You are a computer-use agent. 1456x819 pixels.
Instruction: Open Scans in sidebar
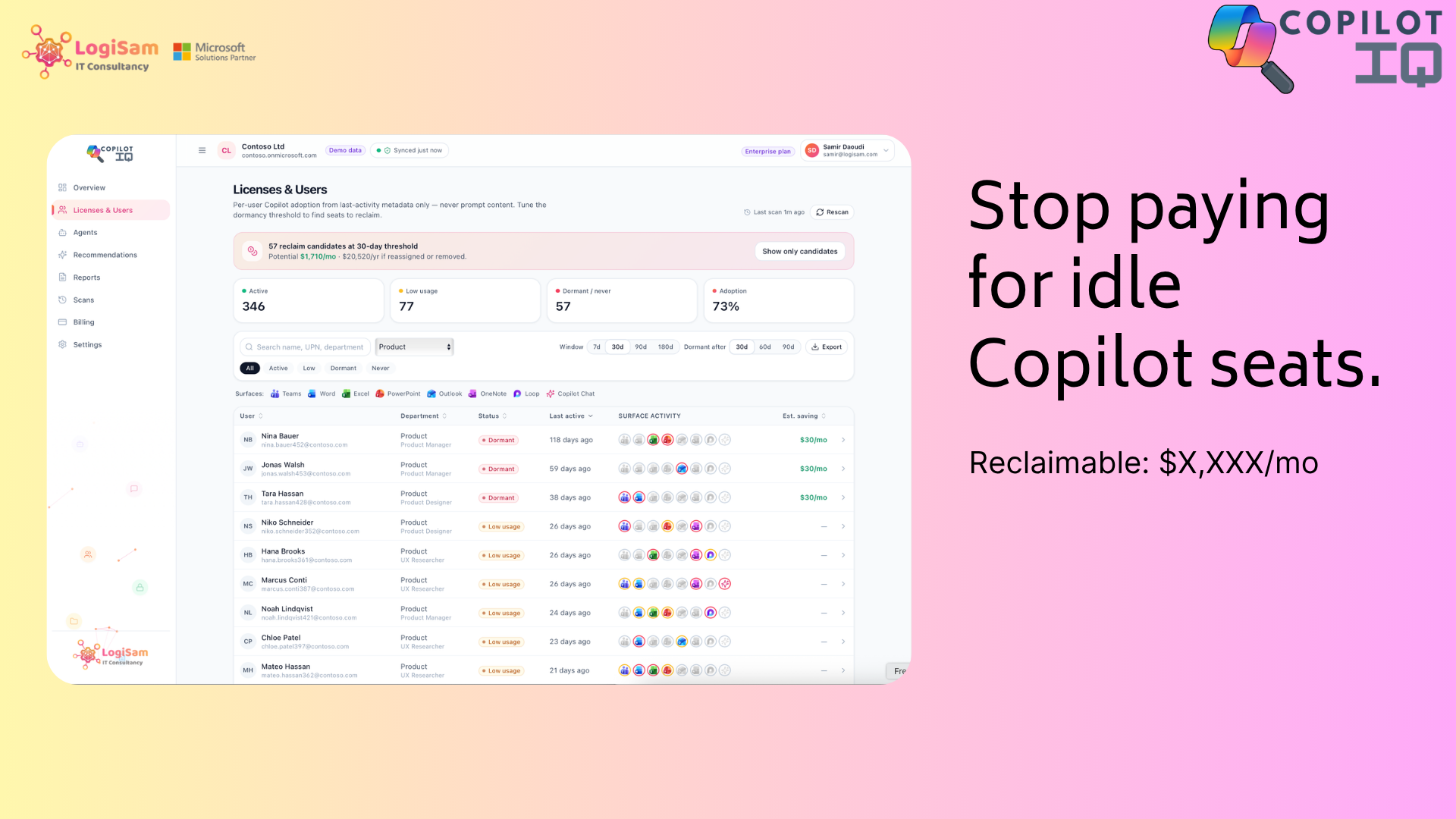click(111, 300)
